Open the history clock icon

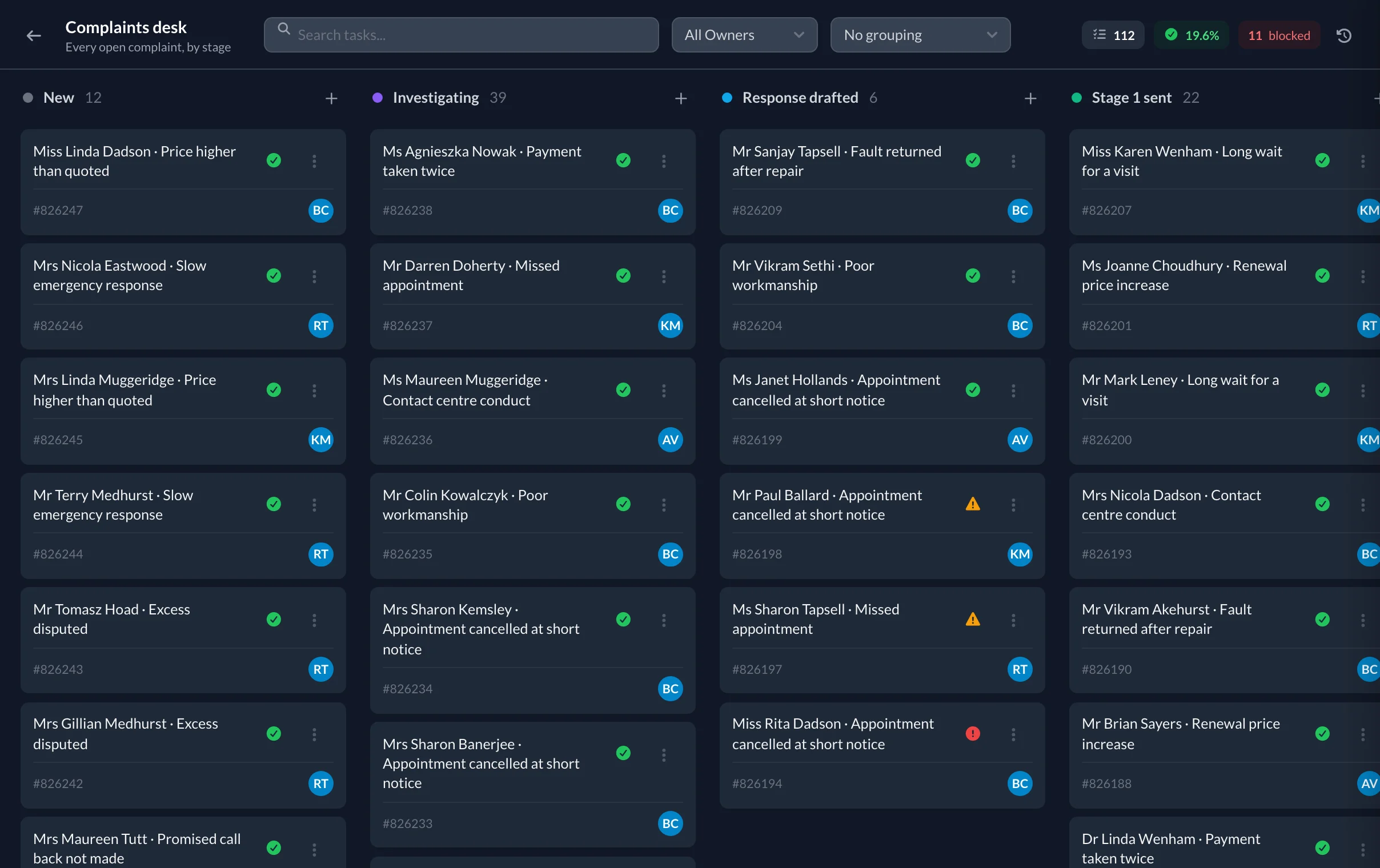[x=1344, y=35]
